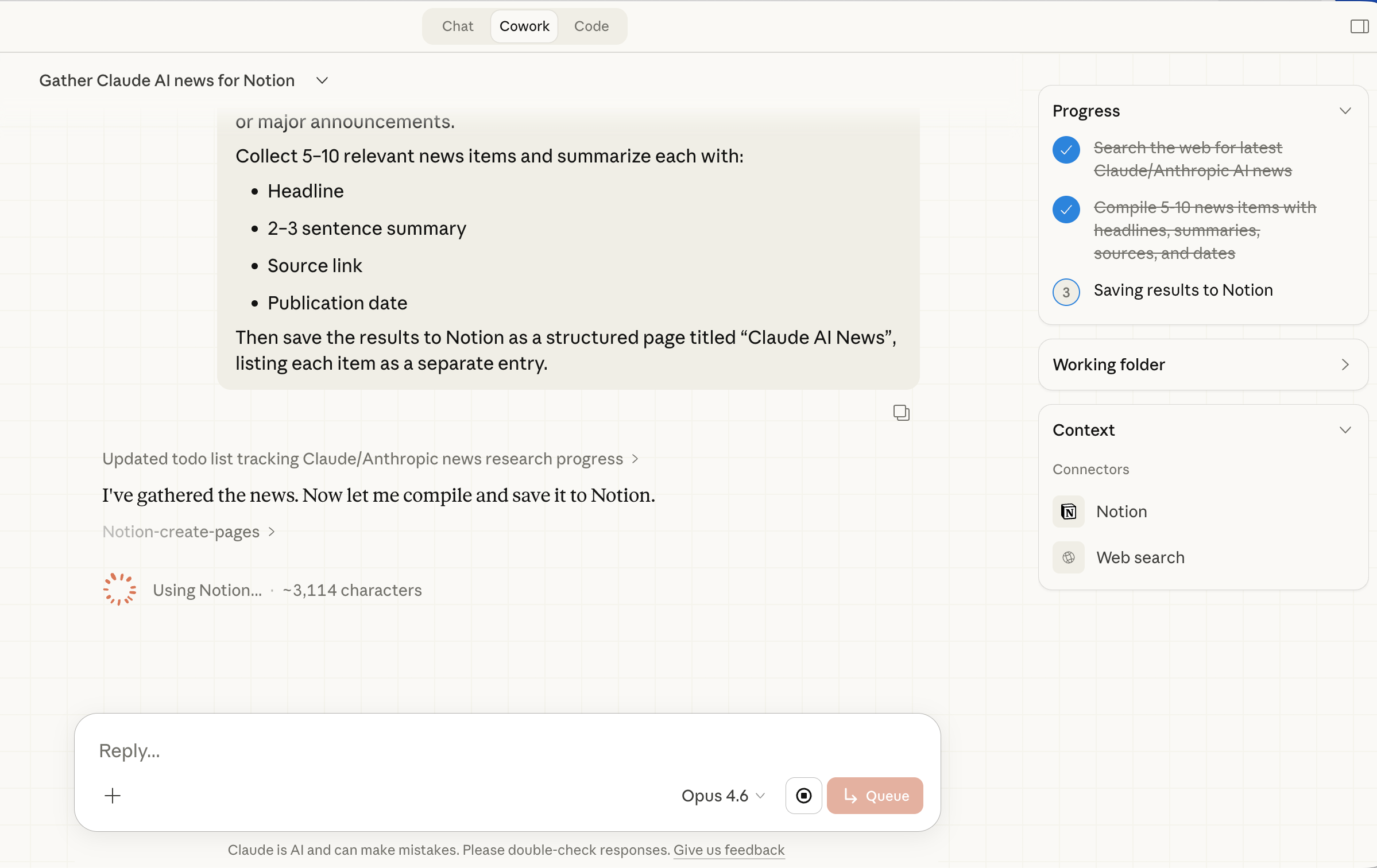Click the stop response button
The image size is (1377, 868).
pyautogui.click(x=803, y=796)
